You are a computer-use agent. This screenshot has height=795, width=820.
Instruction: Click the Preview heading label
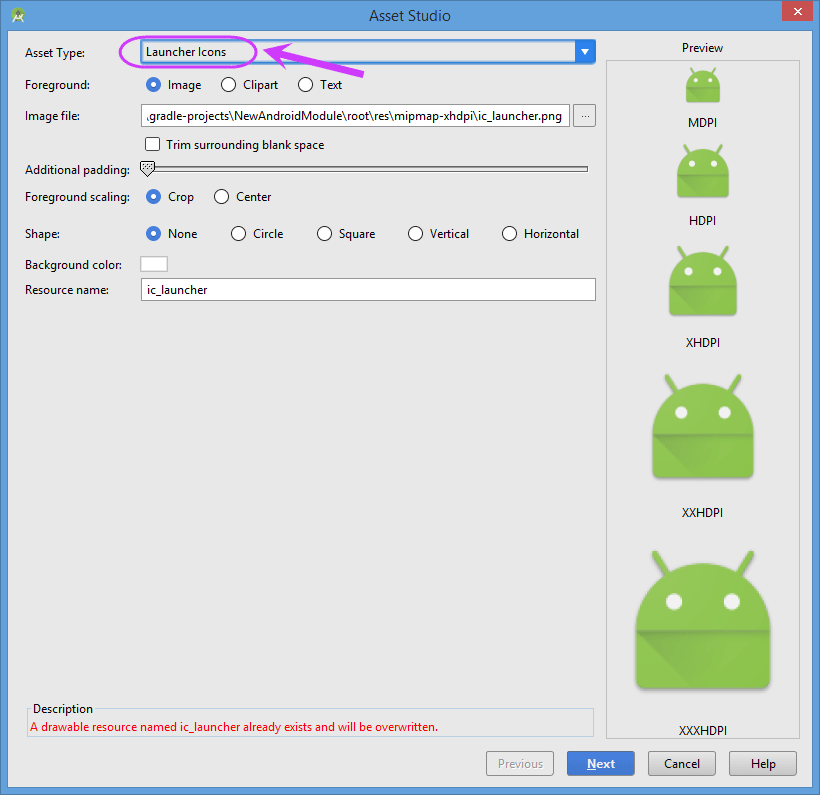click(702, 48)
